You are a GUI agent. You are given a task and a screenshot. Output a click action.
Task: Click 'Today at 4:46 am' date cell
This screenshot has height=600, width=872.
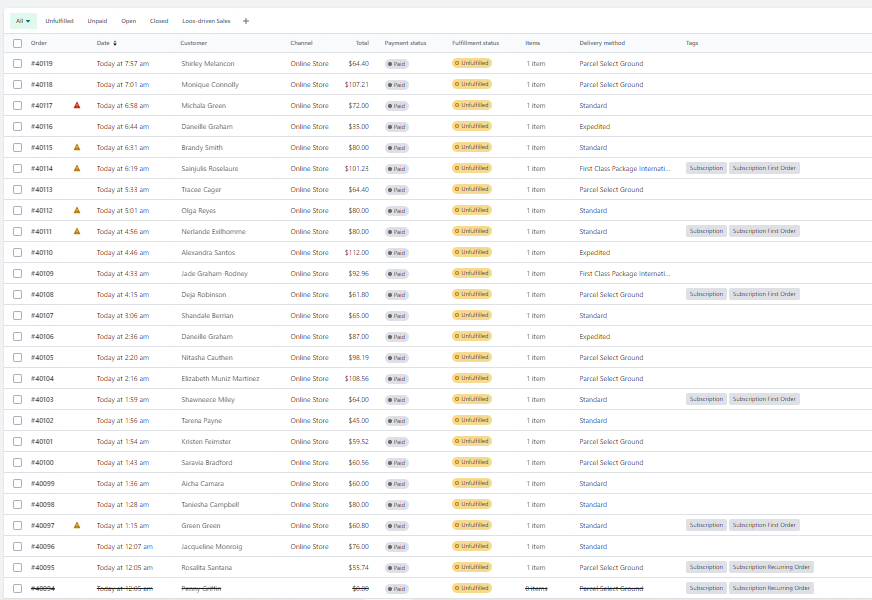(123, 252)
